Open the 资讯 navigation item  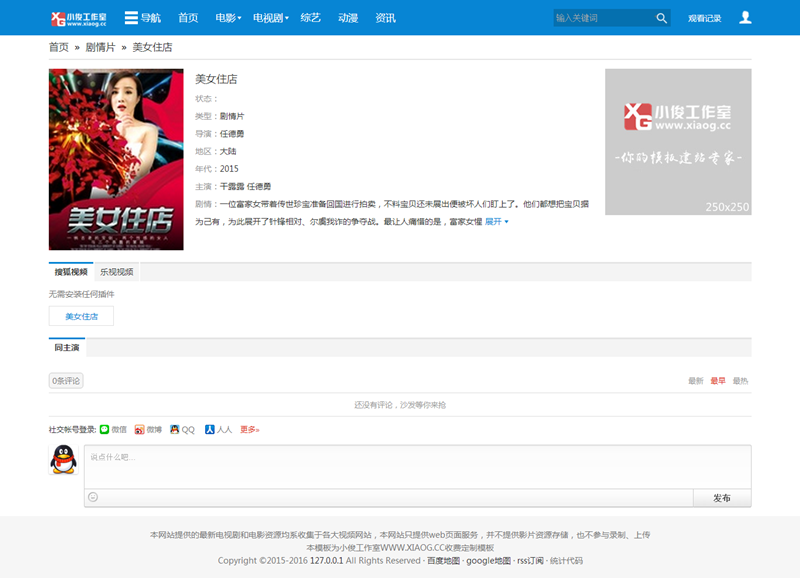[385, 18]
